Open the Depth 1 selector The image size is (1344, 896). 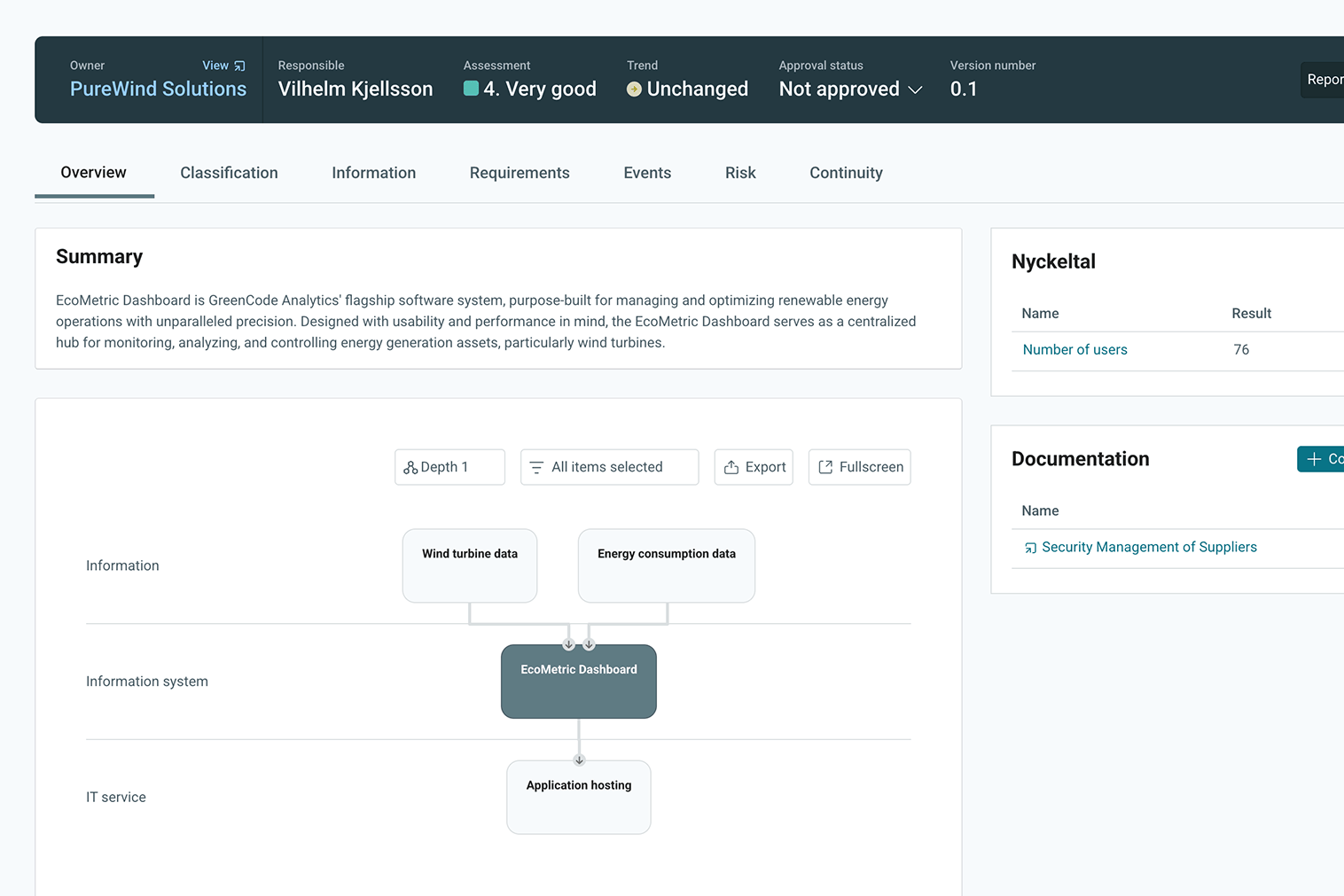(449, 467)
